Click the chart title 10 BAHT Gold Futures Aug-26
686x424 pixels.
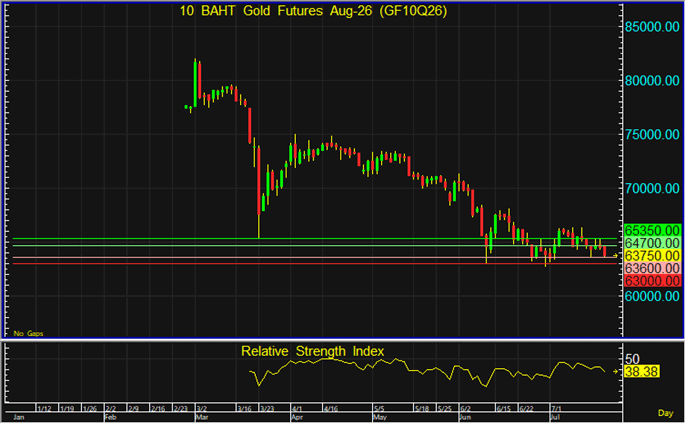313,11
